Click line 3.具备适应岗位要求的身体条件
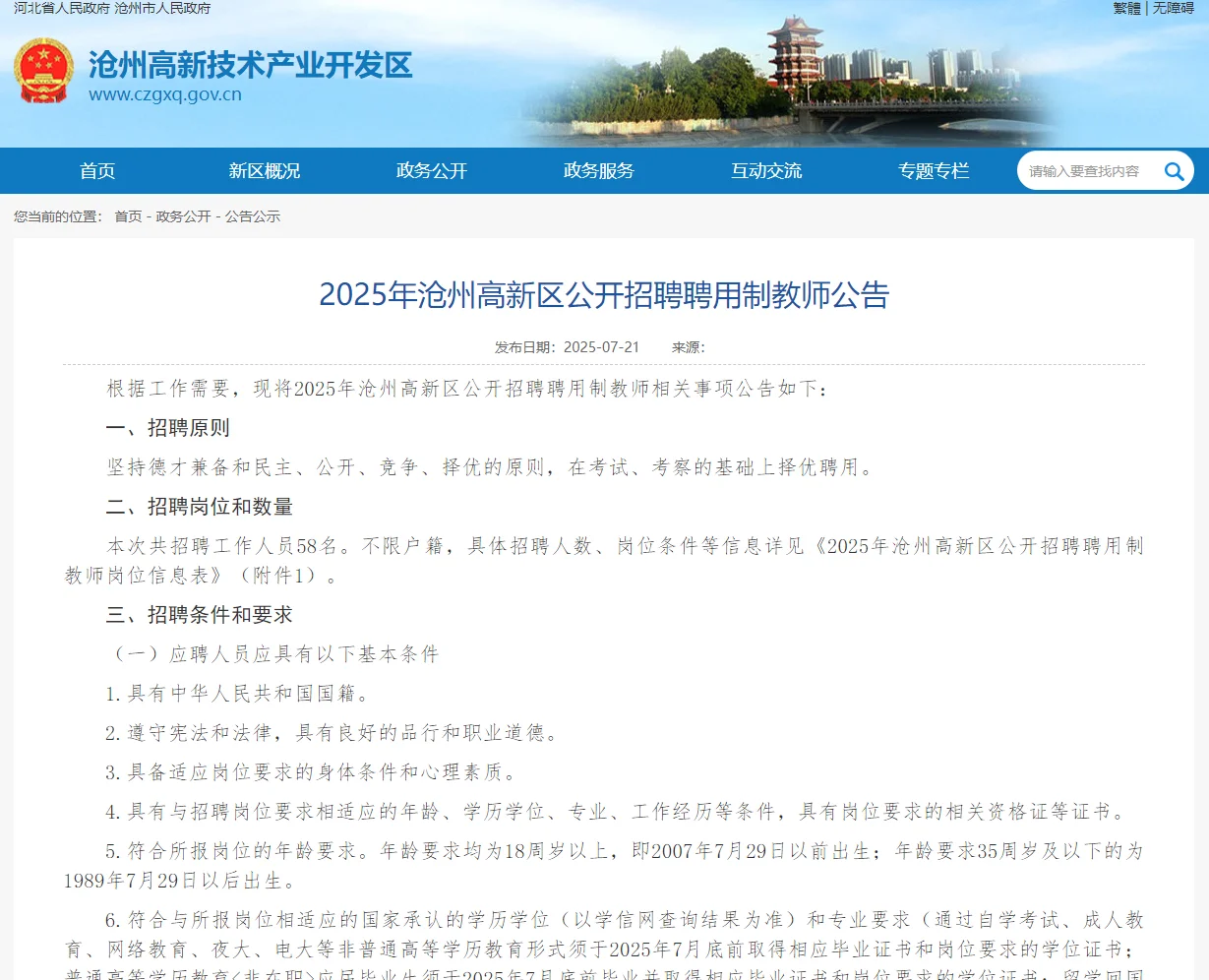This screenshot has height=980, width=1209. coord(313,772)
